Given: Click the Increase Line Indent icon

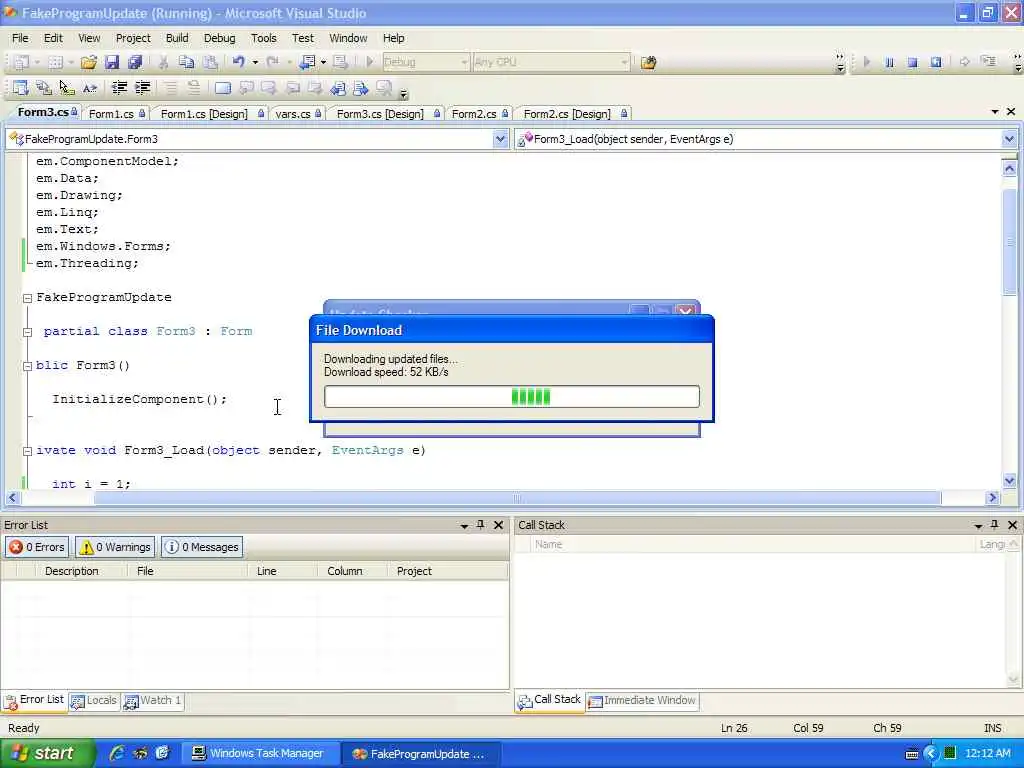Looking at the screenshot, I should (x=142, y=88).
